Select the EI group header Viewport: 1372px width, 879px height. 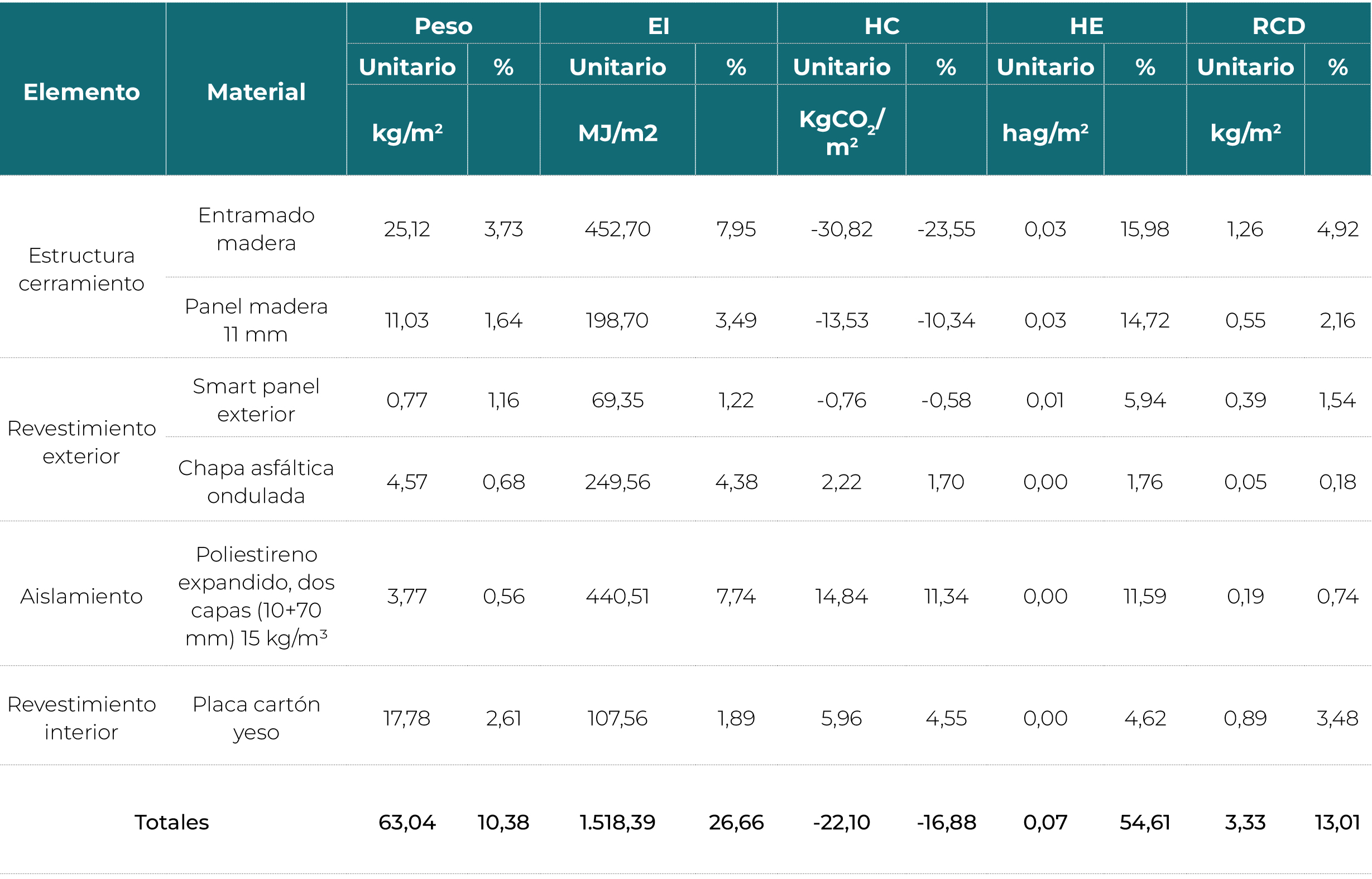658,26
